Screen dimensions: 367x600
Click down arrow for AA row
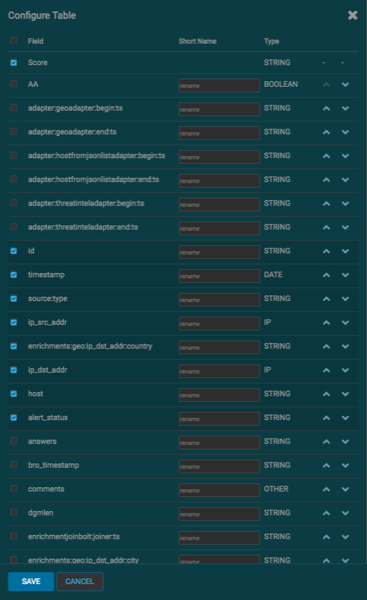click(x=345, y=85)
